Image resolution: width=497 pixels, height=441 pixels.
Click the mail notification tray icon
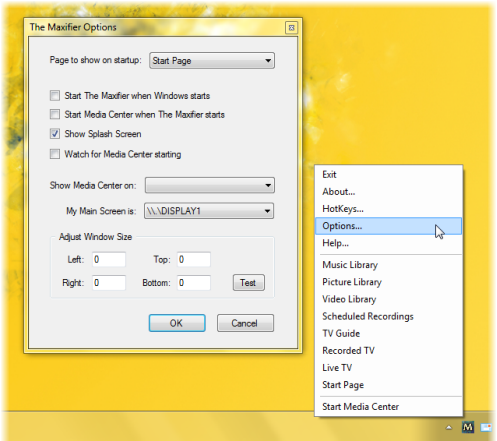point(486,427)
